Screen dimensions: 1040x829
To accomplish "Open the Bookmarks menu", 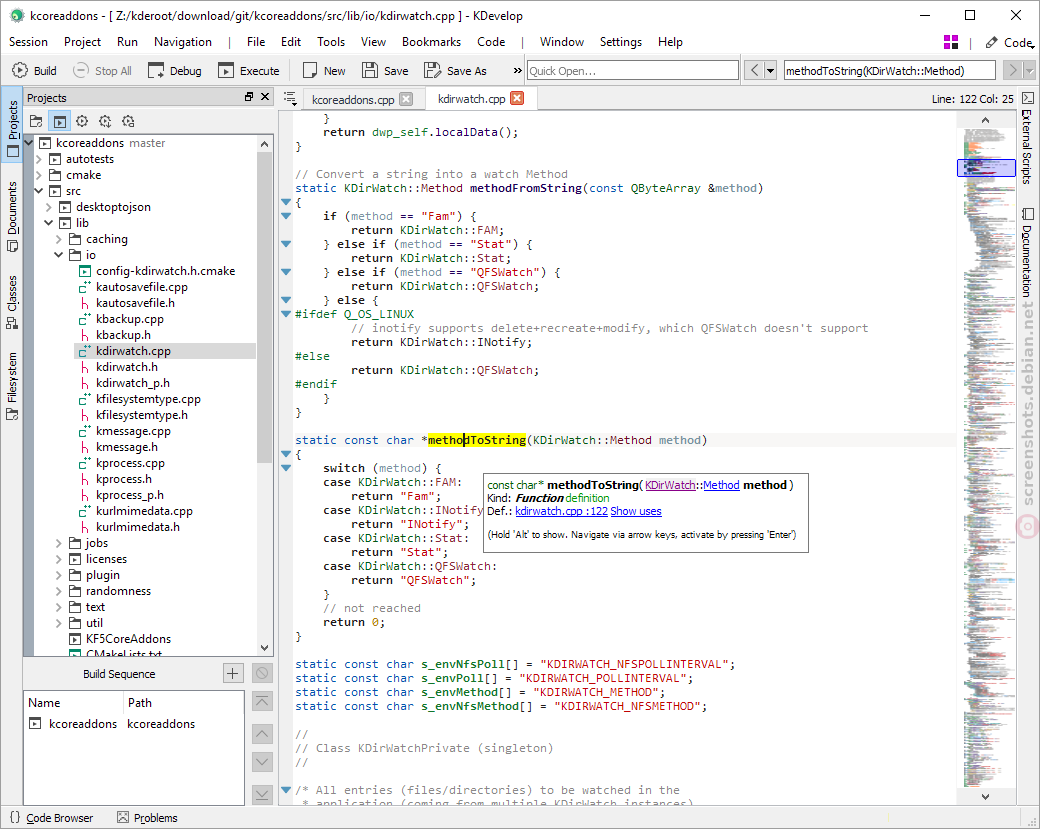I will pos(431,42).
